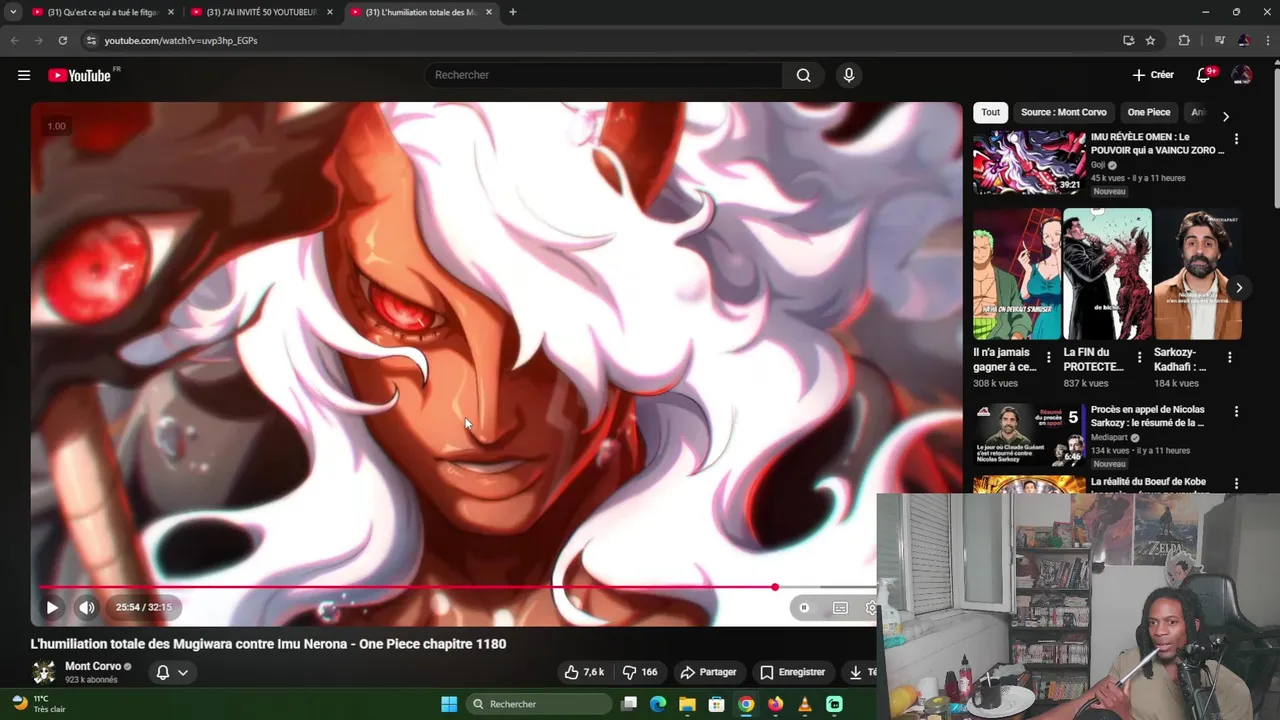Open the Sarkozy-Kadhafi Short thumbnail
Viewport: 1280px width, 720px height.
point(1197,274)
